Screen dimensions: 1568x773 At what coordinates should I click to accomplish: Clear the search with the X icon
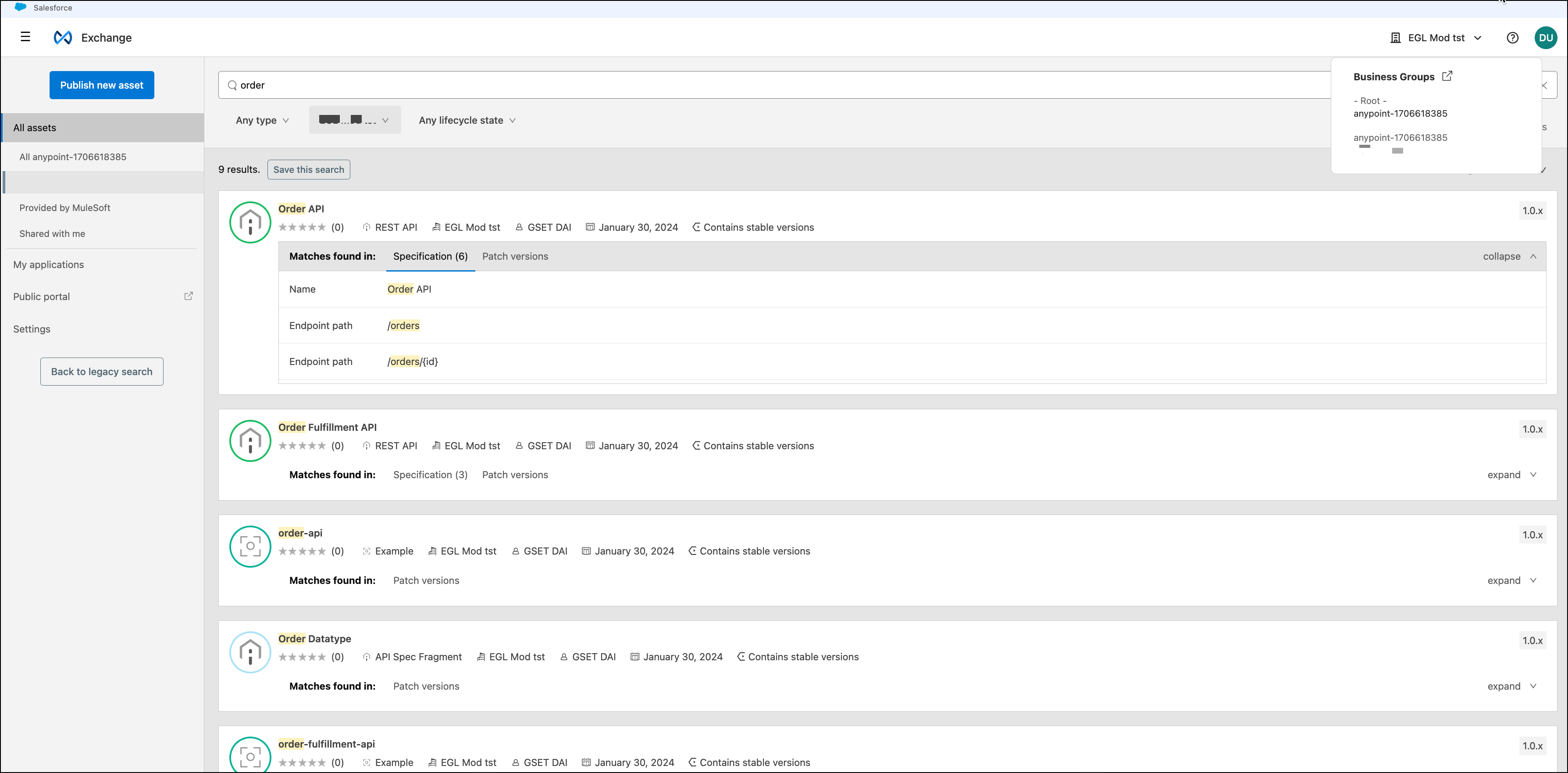[1544, 85]
